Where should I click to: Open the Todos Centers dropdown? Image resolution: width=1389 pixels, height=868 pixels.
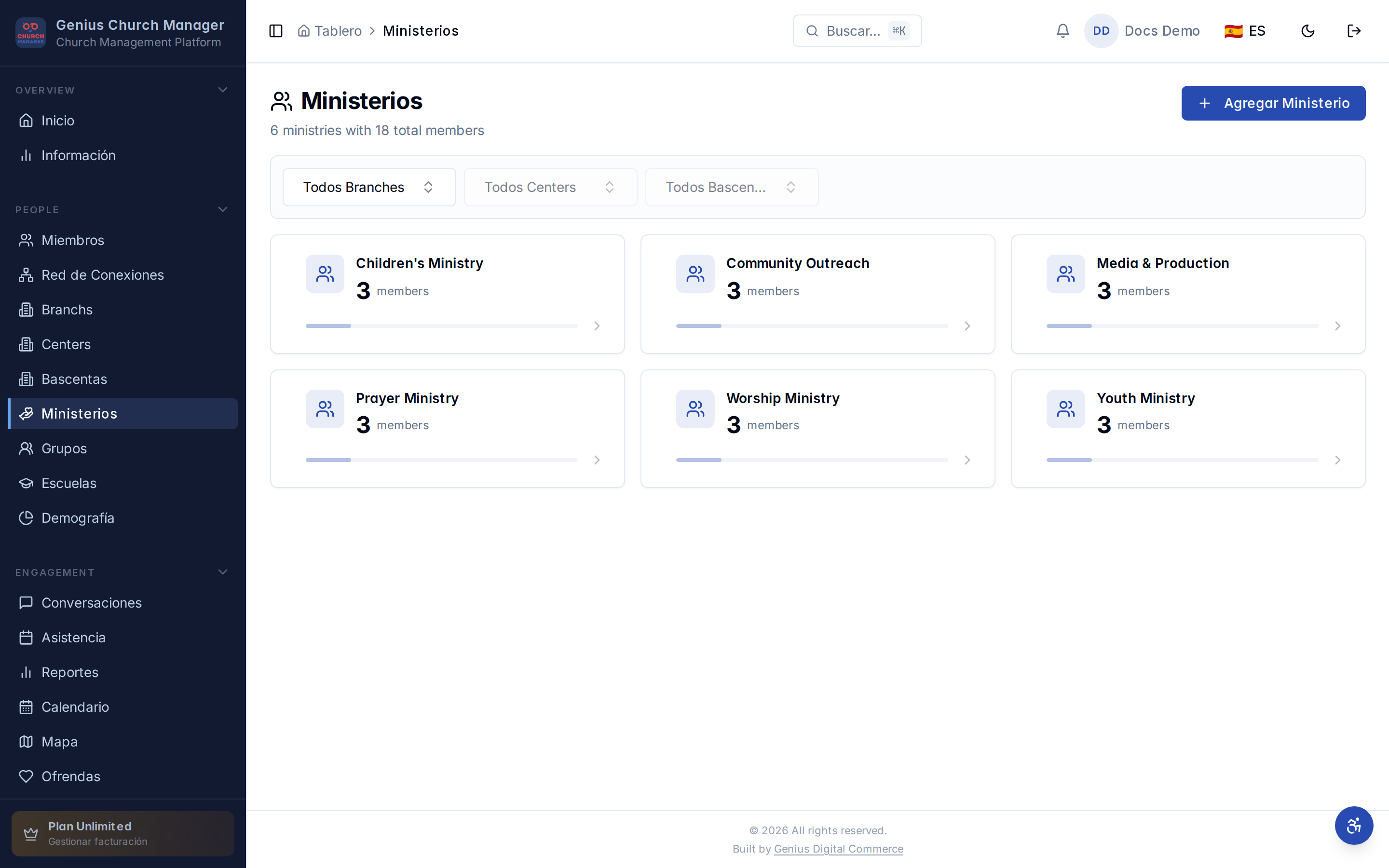(550, 187)
